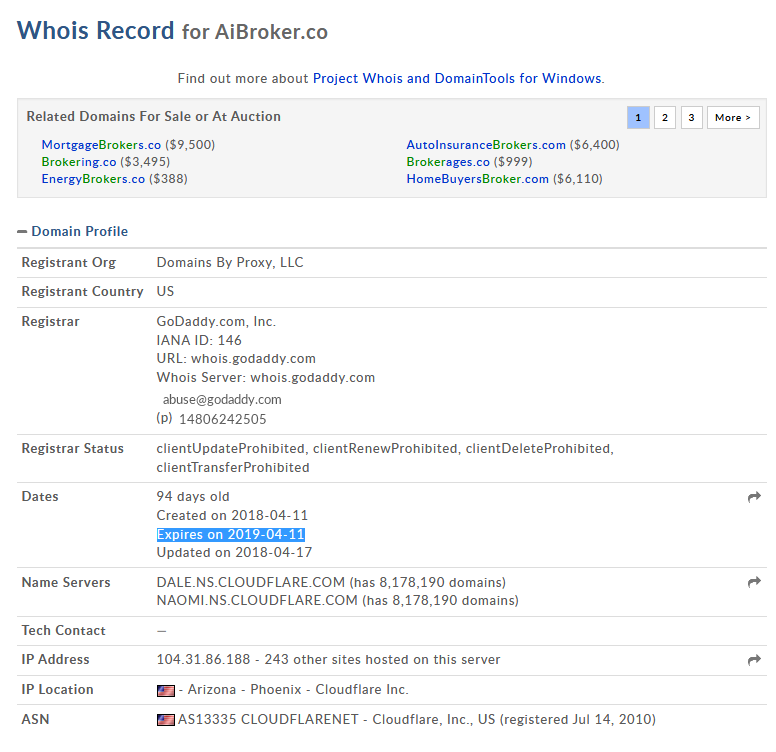This screenshot has width=776, height=752.
Task: Open HomeBuyersBroker.com domain listing
Action: [477, 179]
